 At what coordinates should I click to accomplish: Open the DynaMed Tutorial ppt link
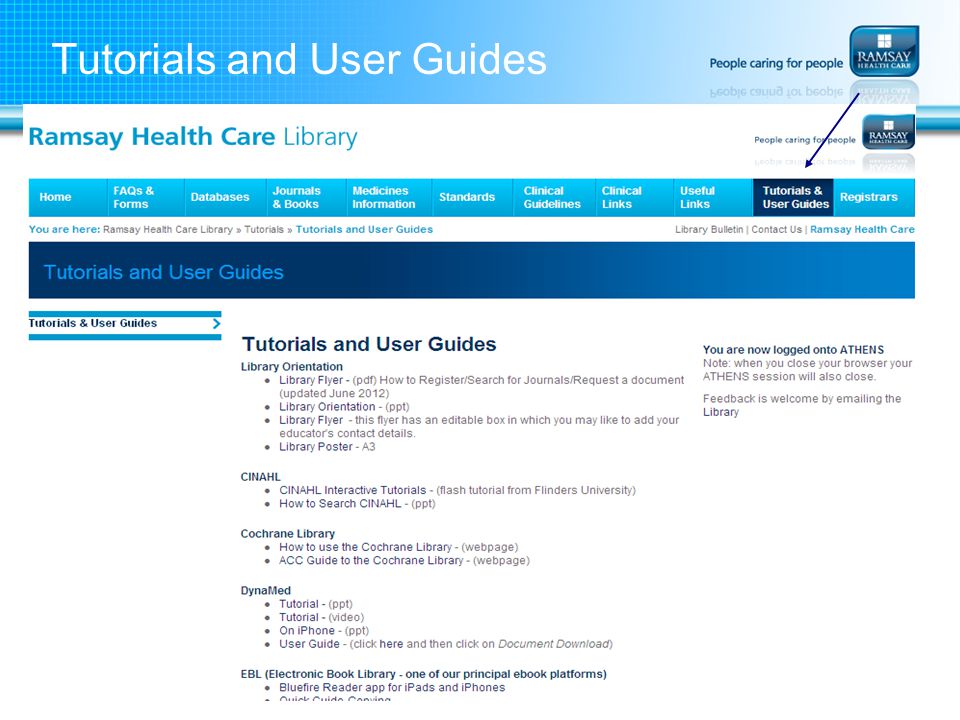click(x=299, y=604)
